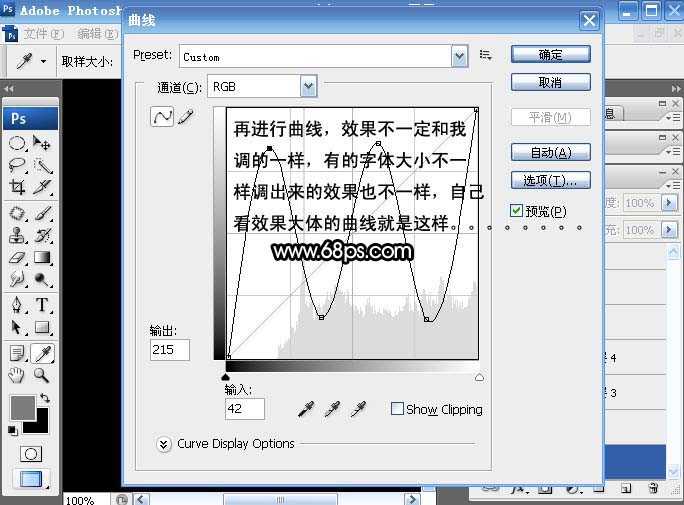Click the 输入 value field
Screen dimensions: 684x505
(244, 409)
